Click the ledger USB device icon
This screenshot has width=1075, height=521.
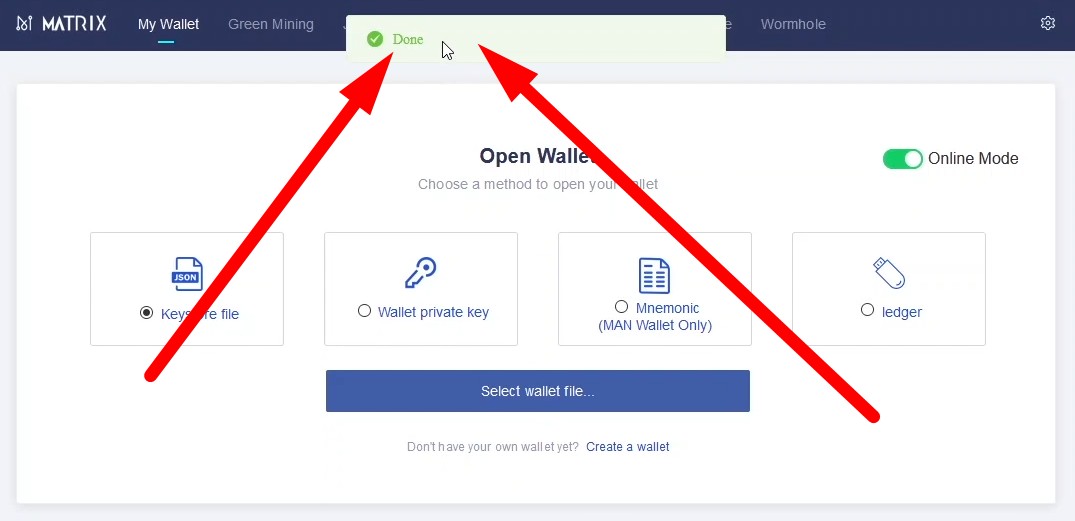[x=889, y=273]
